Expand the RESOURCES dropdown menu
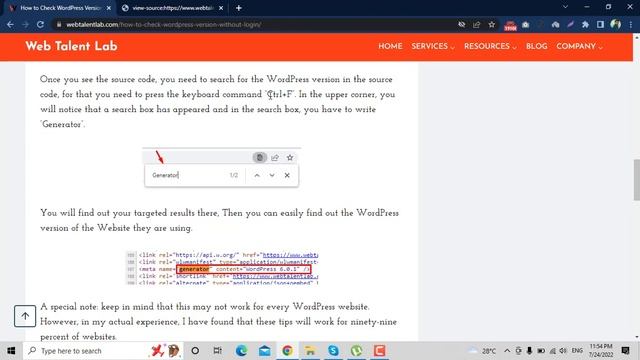The image size is (640, 360). [x=490, y=46]
